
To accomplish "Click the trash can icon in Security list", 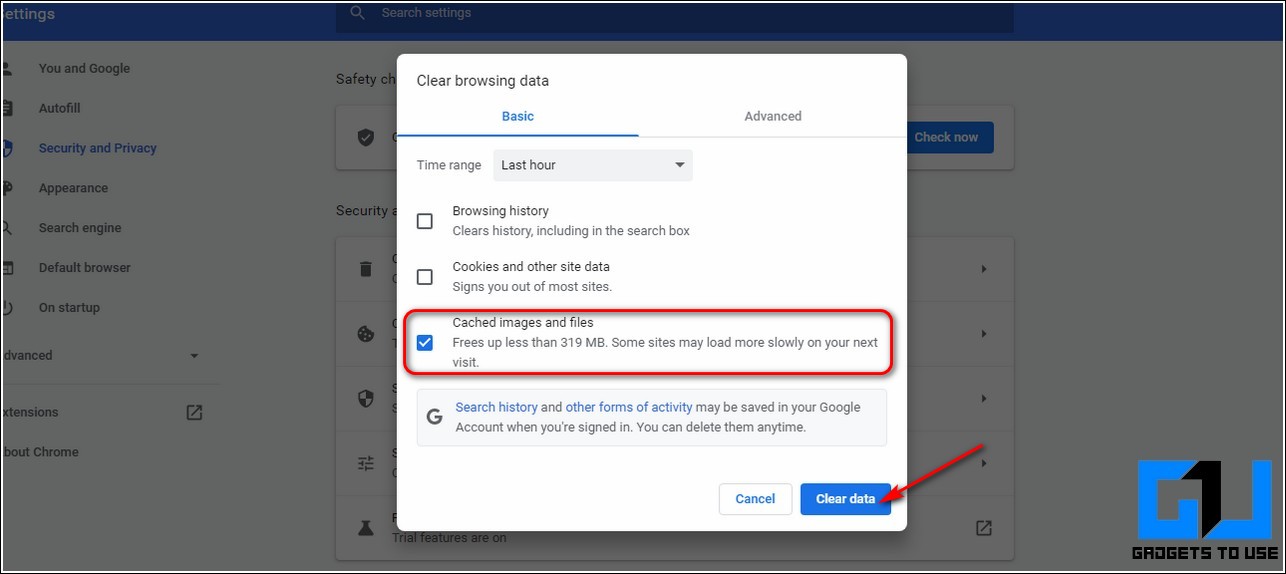I will tap(366, 269).
